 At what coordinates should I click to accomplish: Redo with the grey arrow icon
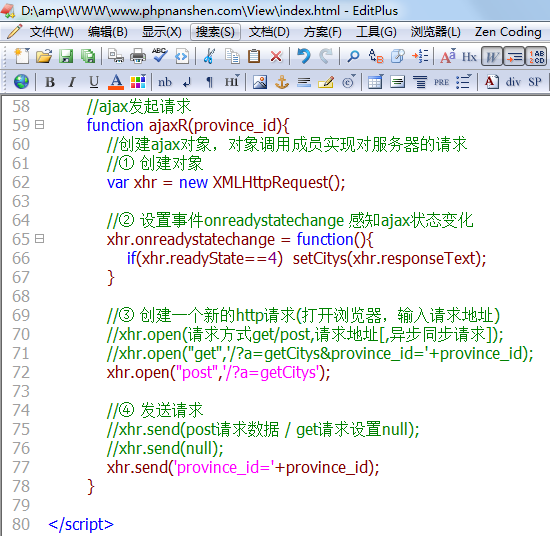(326, 56)
